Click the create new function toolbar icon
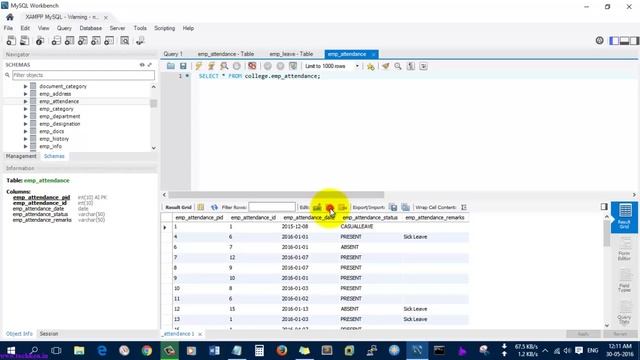Image resolution: width=640 pixels, height=360 pixels. pyautogui.click(x=109, y=40)
